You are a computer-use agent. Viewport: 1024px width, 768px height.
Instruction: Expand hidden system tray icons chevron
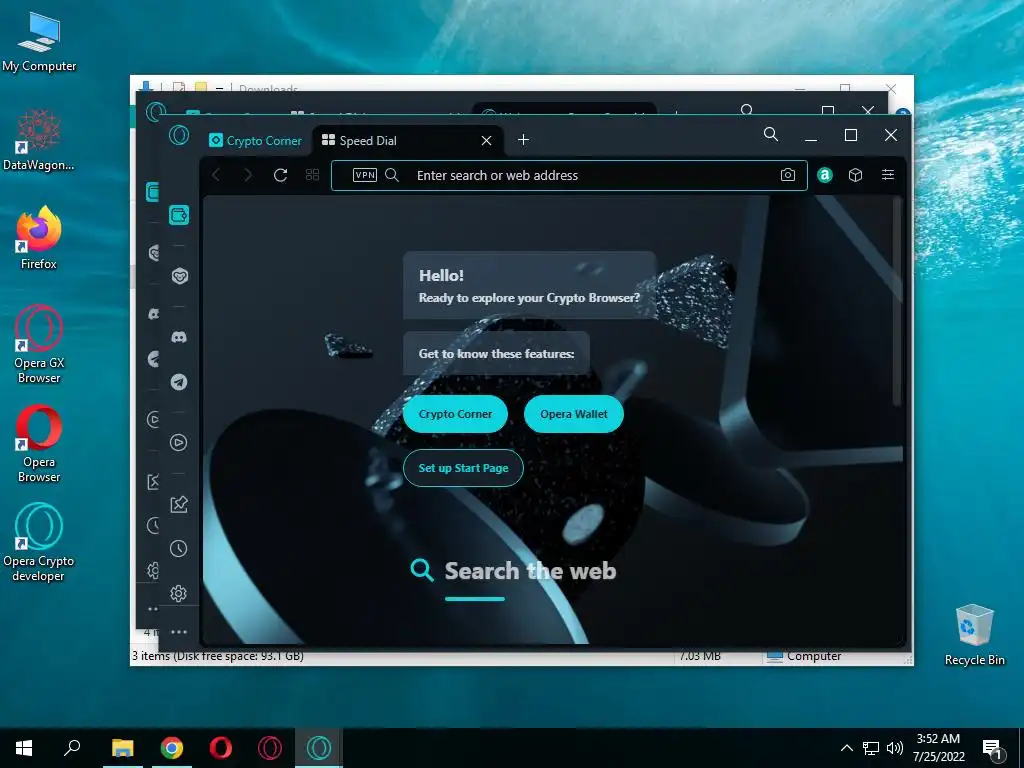pyautogui.click(x=846, y=748)
